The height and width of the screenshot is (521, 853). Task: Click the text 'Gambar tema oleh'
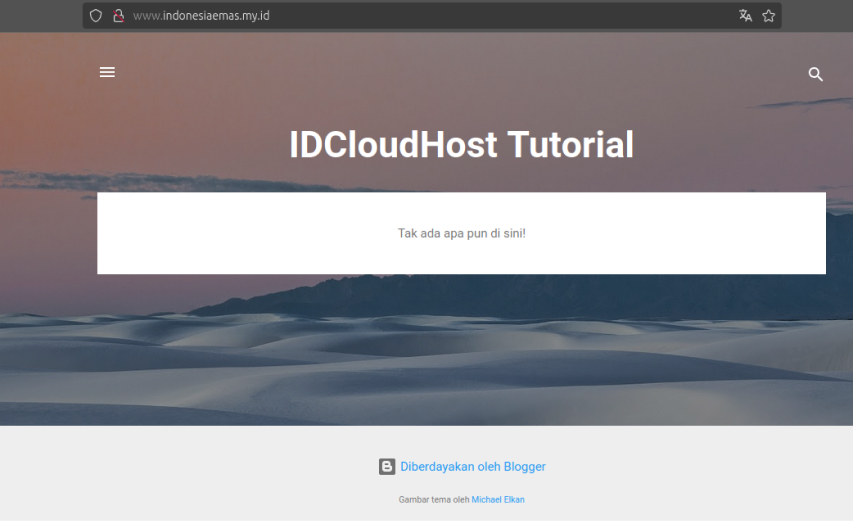pyautogui.click(x=434, y=499)
